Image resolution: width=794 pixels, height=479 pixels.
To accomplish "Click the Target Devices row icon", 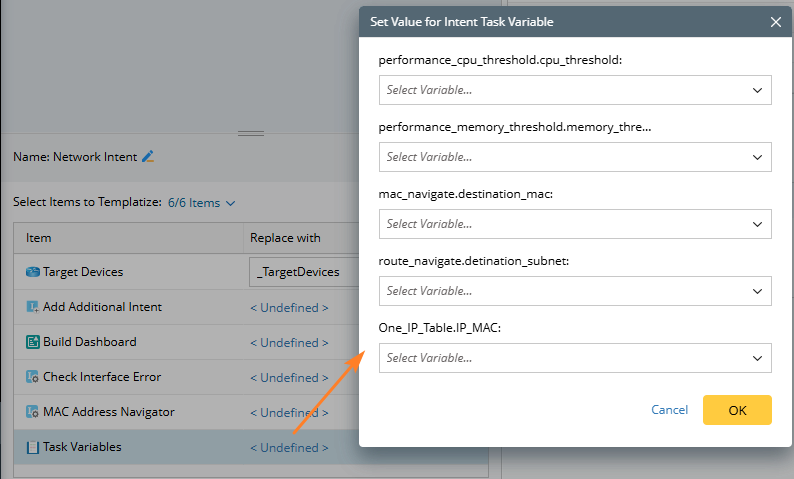I will tap(32, 272).
